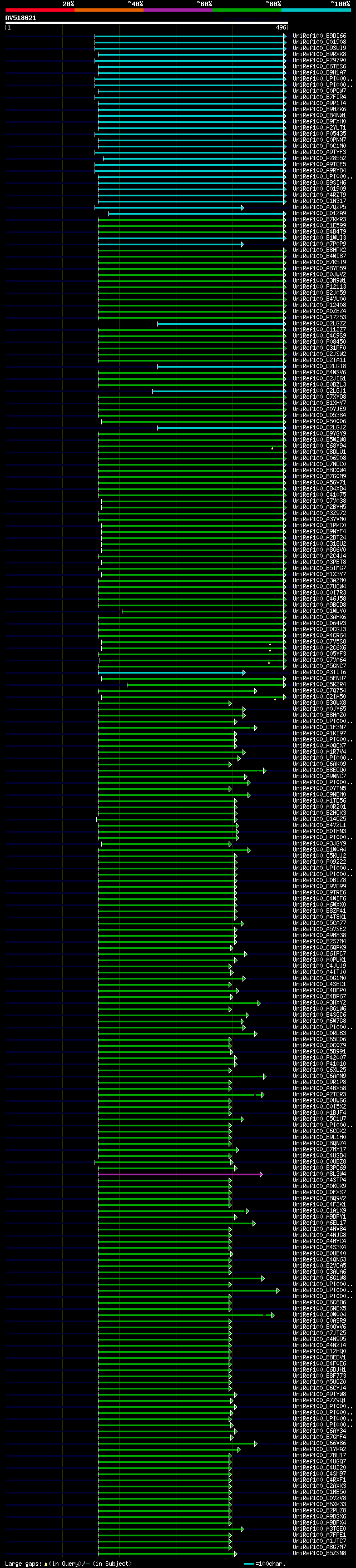Image resolution: width=356 pixels, height=1568 pixels.
Task: Select the UniRef100_P08450 label
Action: 319,342
